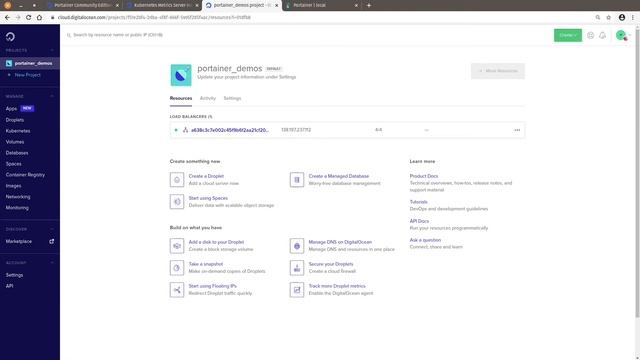Screen dimensions: 640x360
Task: Open Apps in the sidebar
Action: tap(11, 109)
